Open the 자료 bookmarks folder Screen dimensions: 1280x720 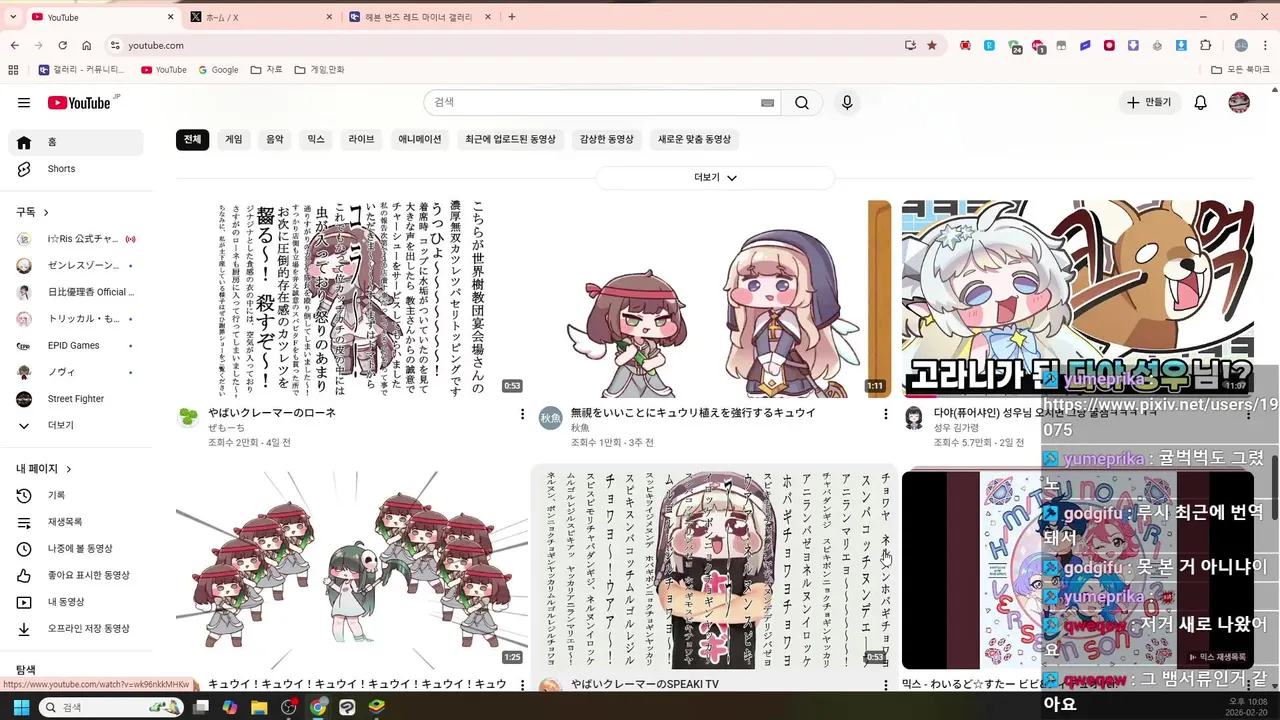click(x=266, y=70)
